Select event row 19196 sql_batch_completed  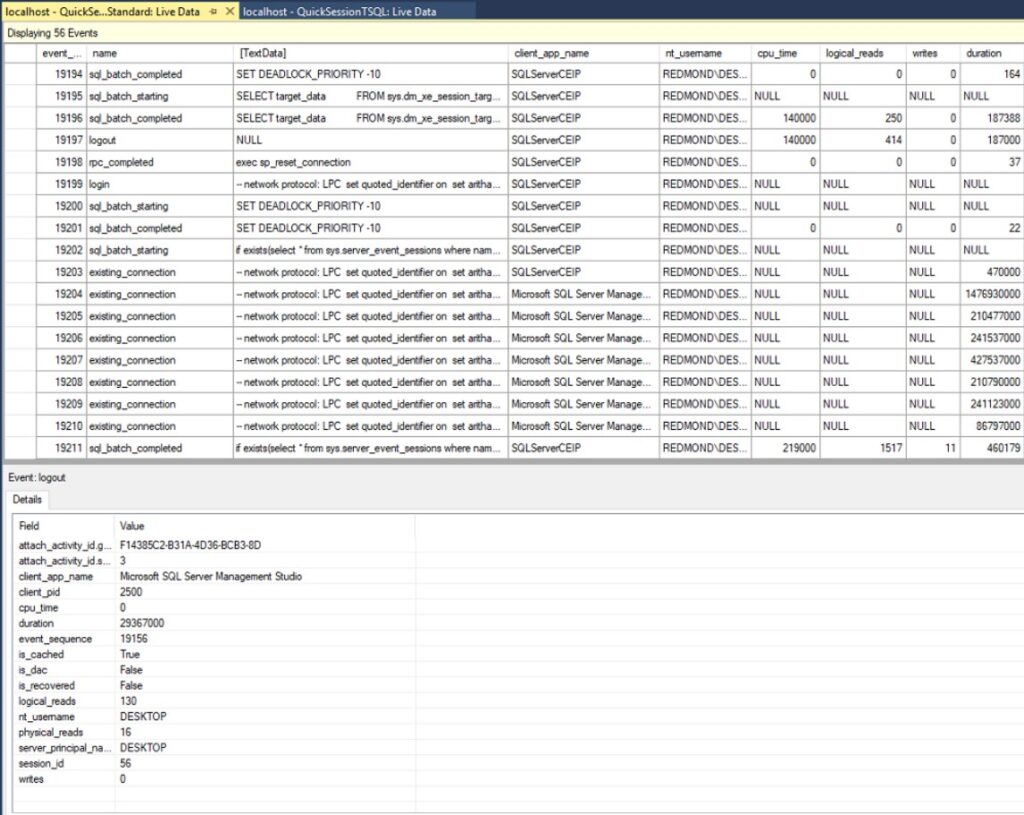tap(514, 118)
